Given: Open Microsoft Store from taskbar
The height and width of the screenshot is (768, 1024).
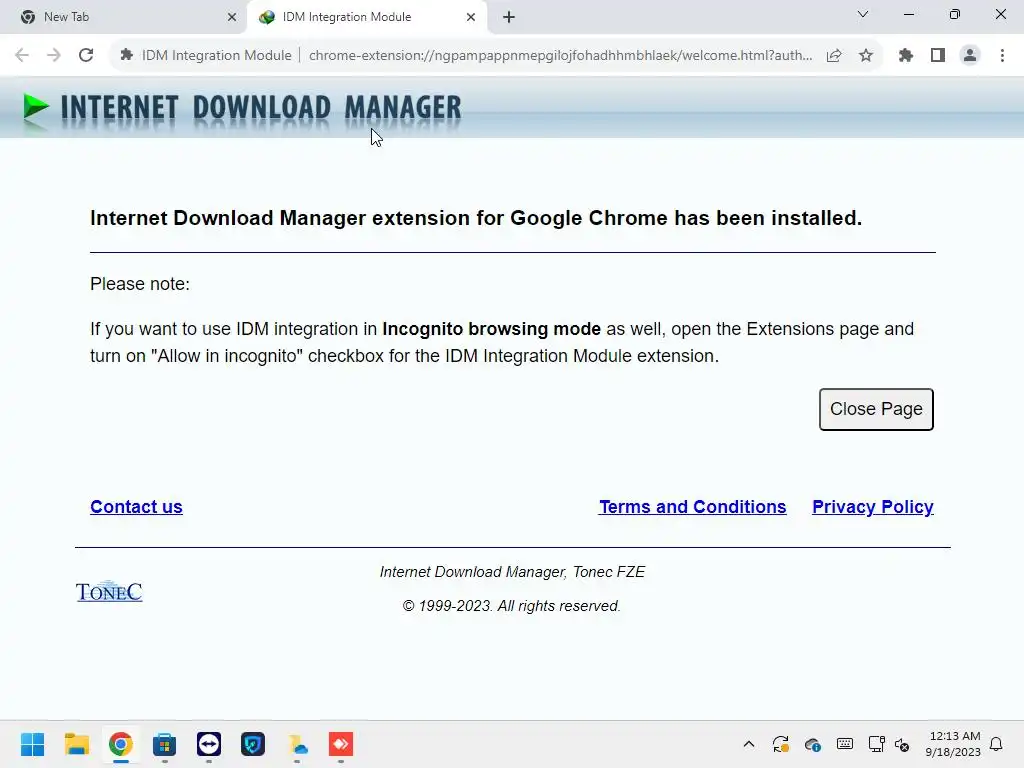Looking at the screenshot, I should coord(165,744).
